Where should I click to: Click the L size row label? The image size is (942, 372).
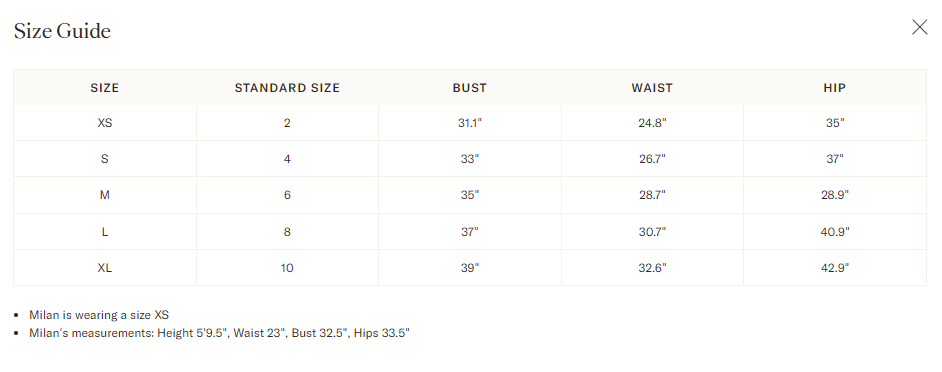105,231
